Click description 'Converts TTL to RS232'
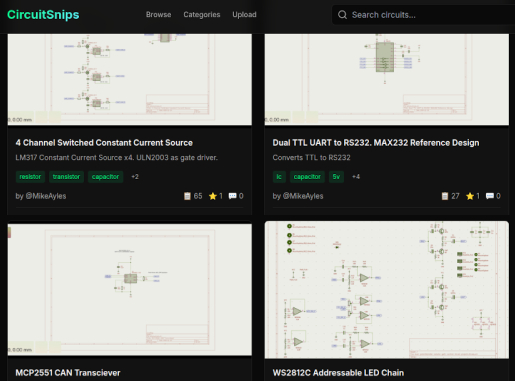The image size is (515, 381). pyautogui.click(x=311, y=158)
